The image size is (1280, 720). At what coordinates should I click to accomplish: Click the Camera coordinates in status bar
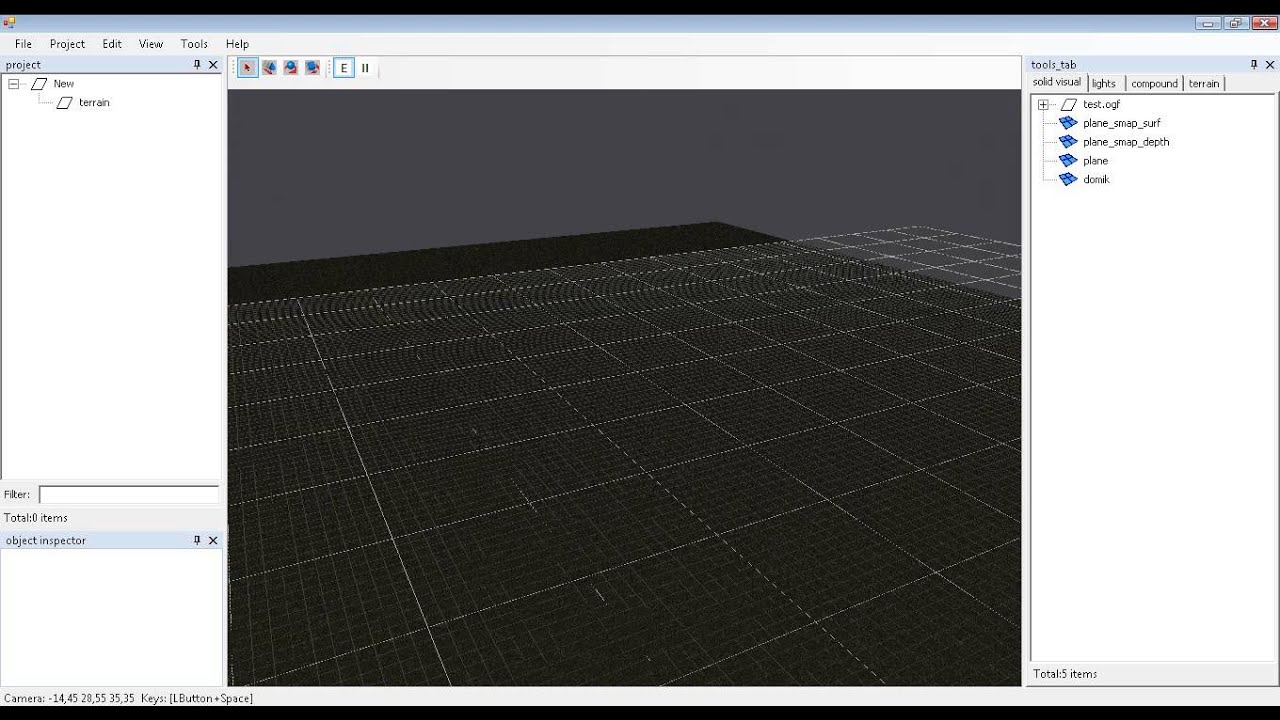click(69, 698)
